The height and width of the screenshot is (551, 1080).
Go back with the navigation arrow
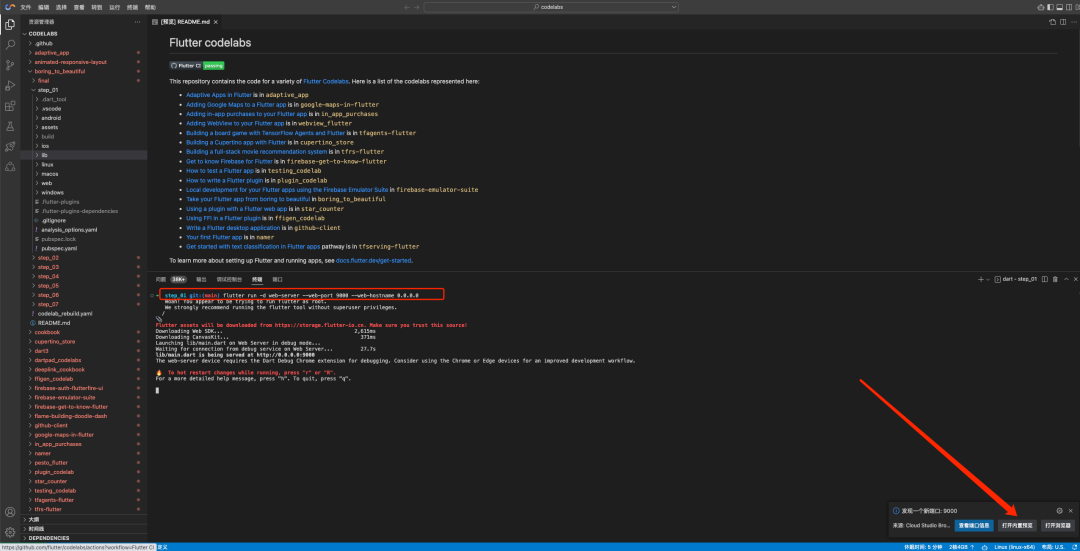407,7
